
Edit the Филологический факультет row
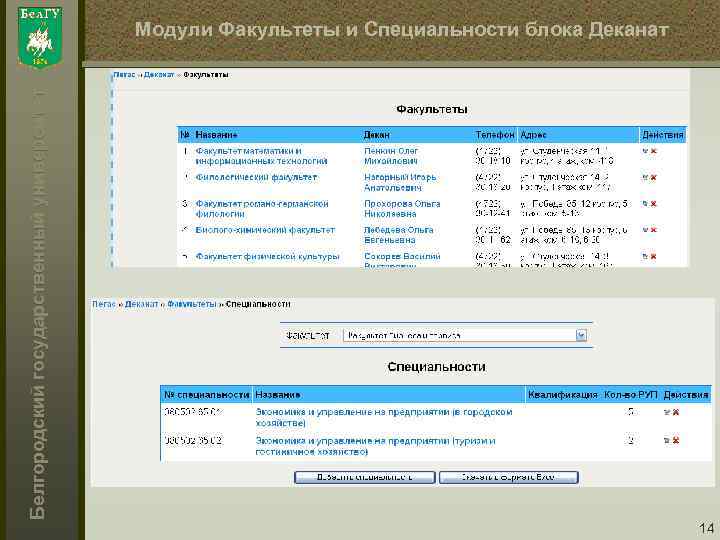[x=645, y=177]
